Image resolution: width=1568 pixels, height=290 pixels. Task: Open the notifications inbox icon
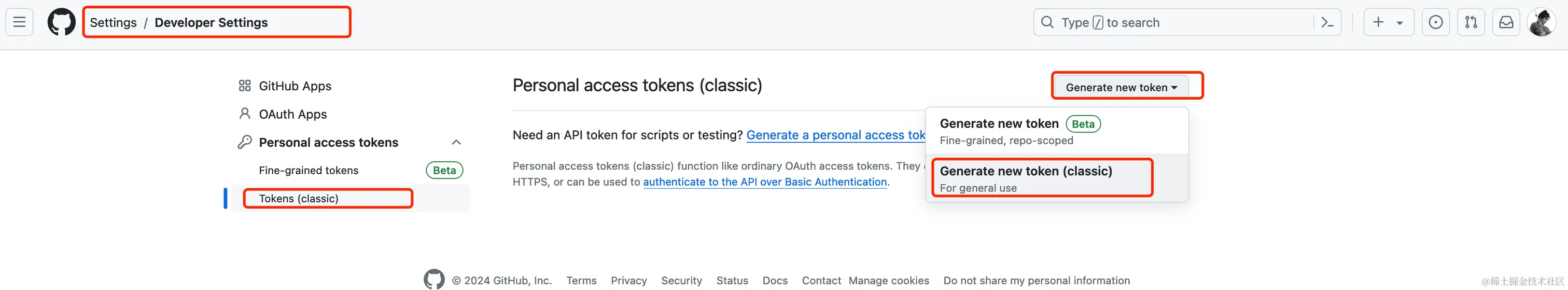(1506, 22)
